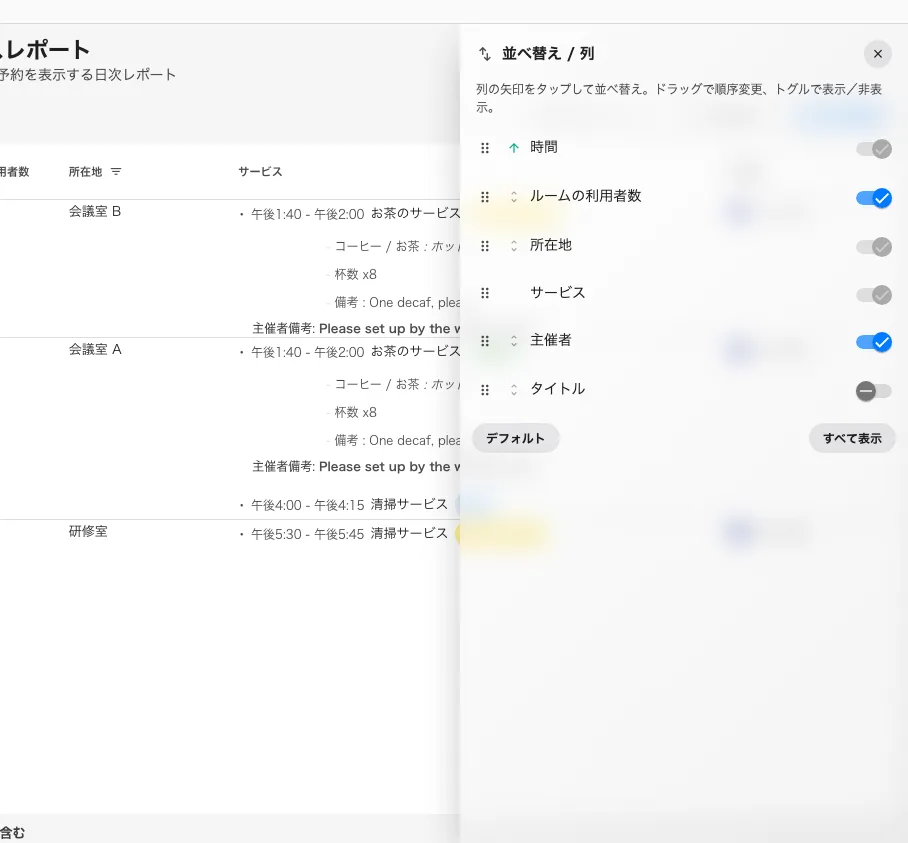Click the sort arrows for 所在地 in panel

coord(514,246)
